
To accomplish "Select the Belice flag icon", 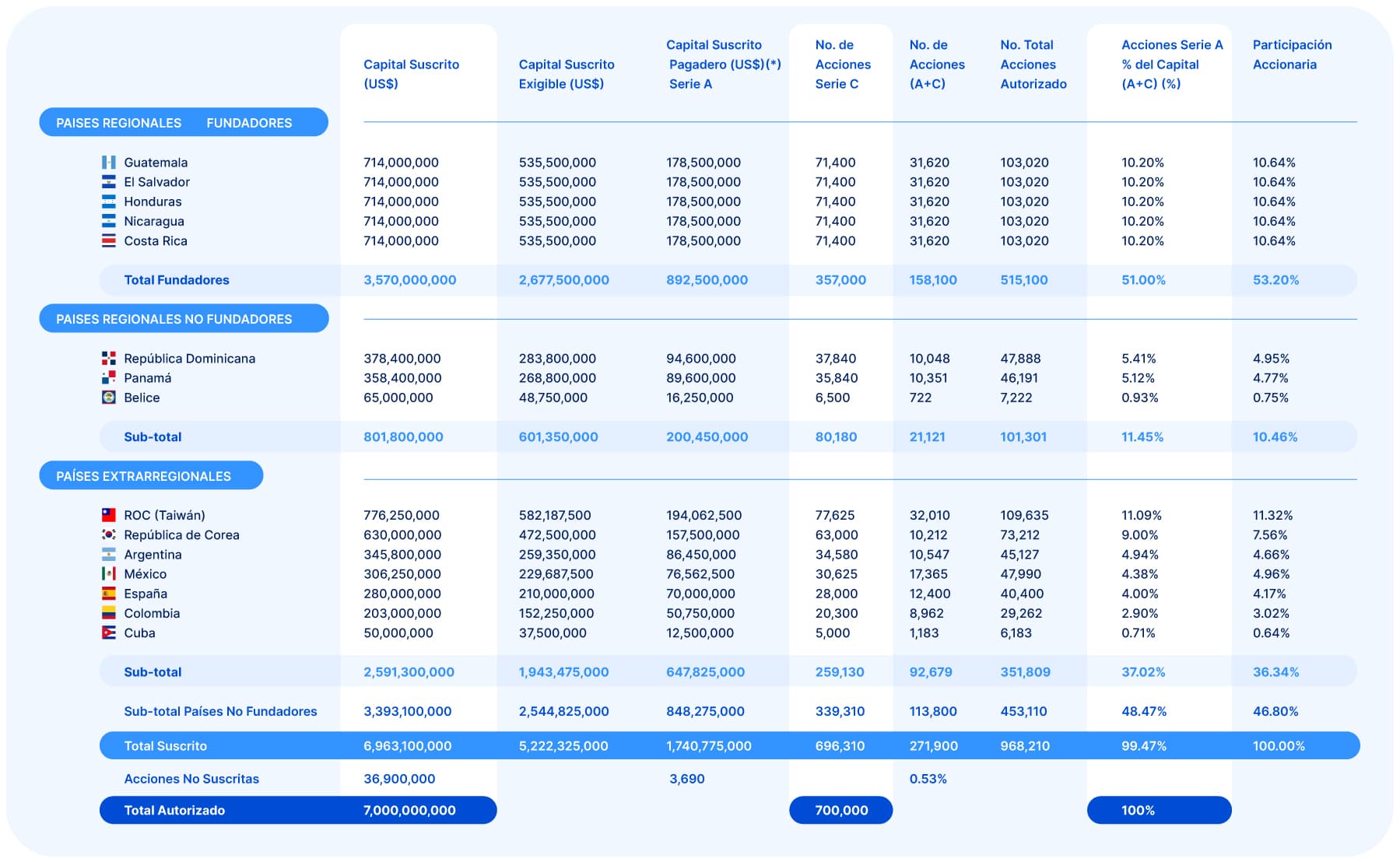I will point(108,398).
